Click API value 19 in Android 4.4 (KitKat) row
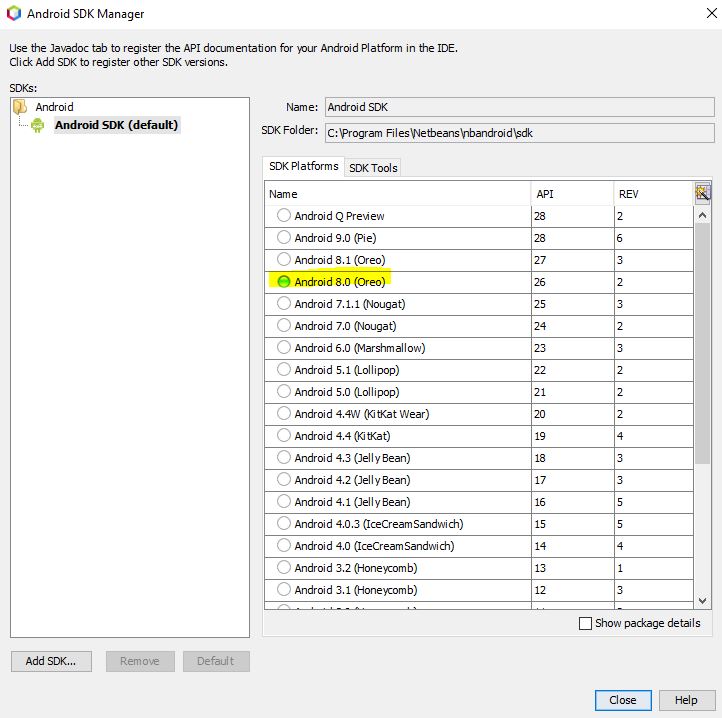Viewport: 722px width, 718px height. (x=540, y=436)
